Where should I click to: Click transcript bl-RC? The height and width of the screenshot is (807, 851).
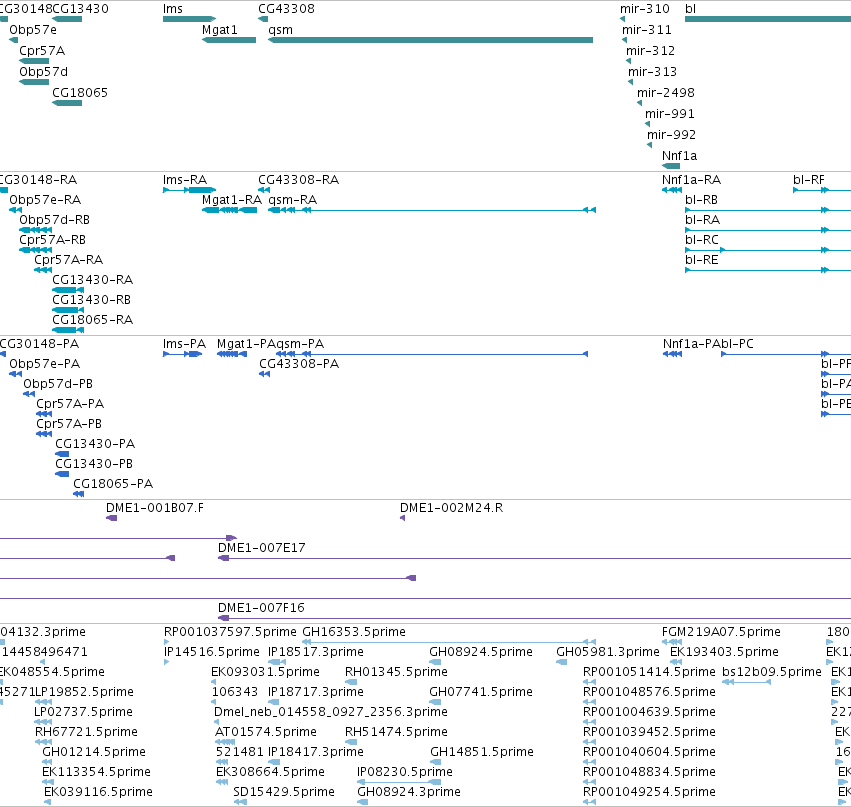pos(702,240)
